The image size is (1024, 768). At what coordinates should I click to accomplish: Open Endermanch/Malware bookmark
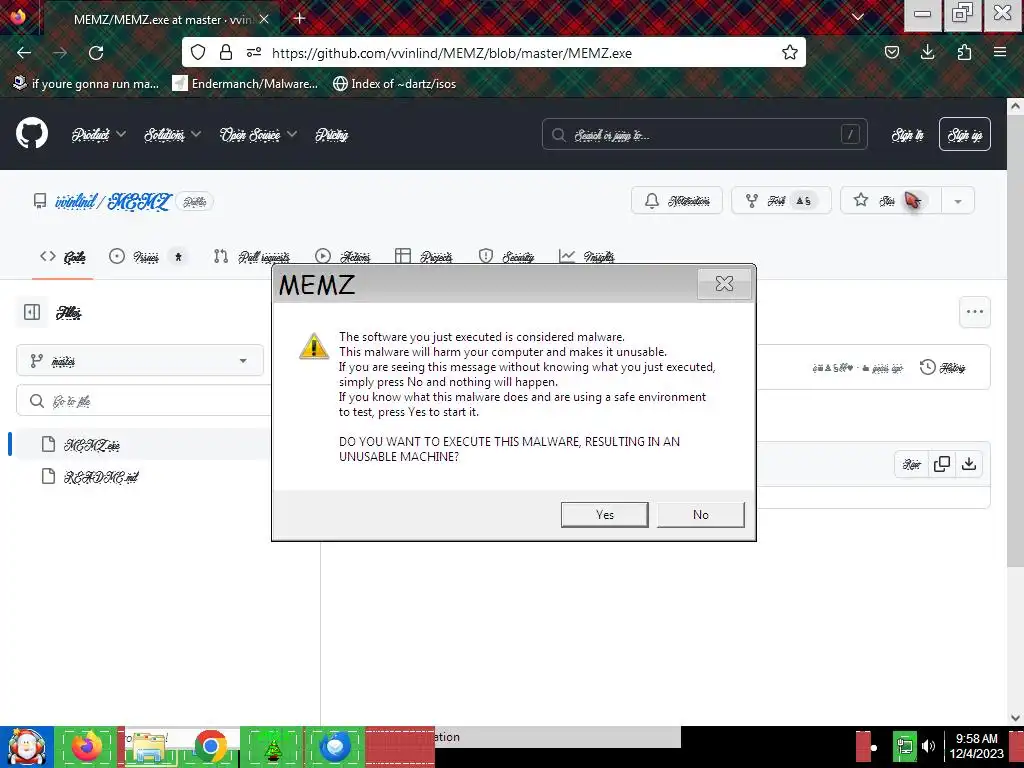coord(245,84)
